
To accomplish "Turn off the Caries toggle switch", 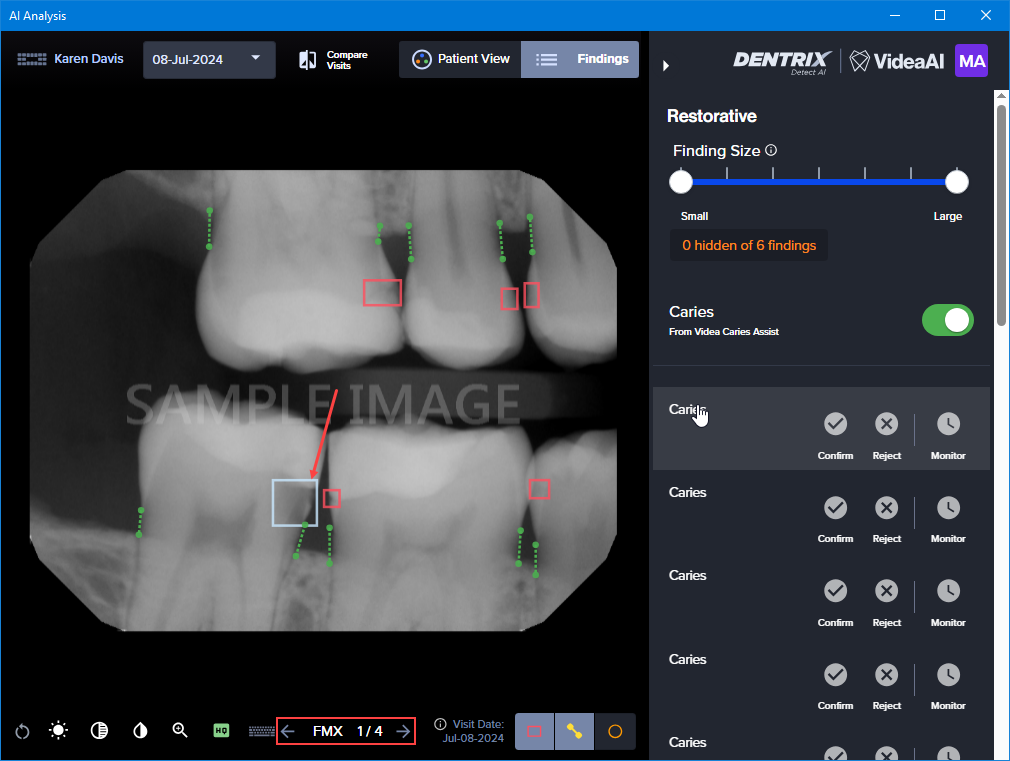I will [x=947, y=320].
